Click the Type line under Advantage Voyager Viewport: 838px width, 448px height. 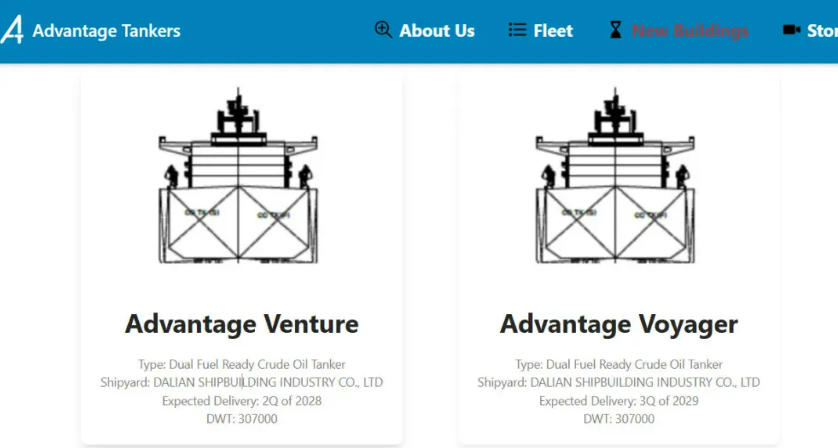618,364
